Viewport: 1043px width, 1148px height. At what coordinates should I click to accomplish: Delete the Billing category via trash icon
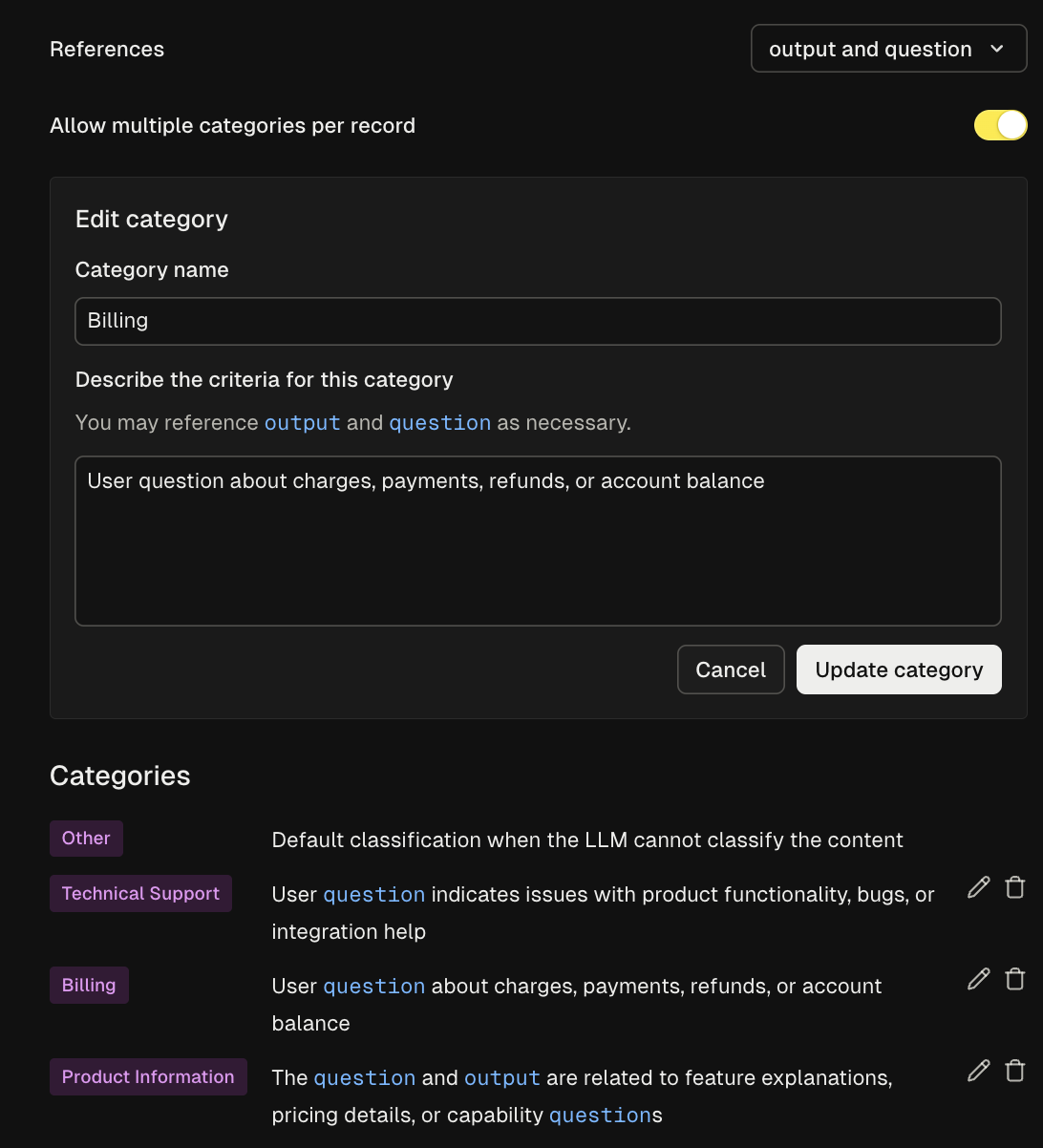tap(1015, 980)
